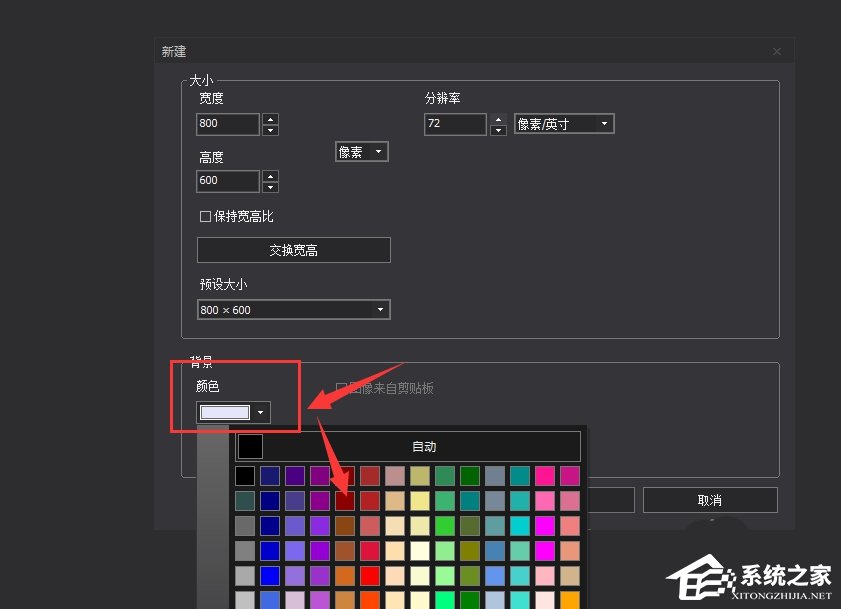This screenshot has height=609, width=841.
Task: Pick the olive swatch in the palette
Action: point(470,551)
